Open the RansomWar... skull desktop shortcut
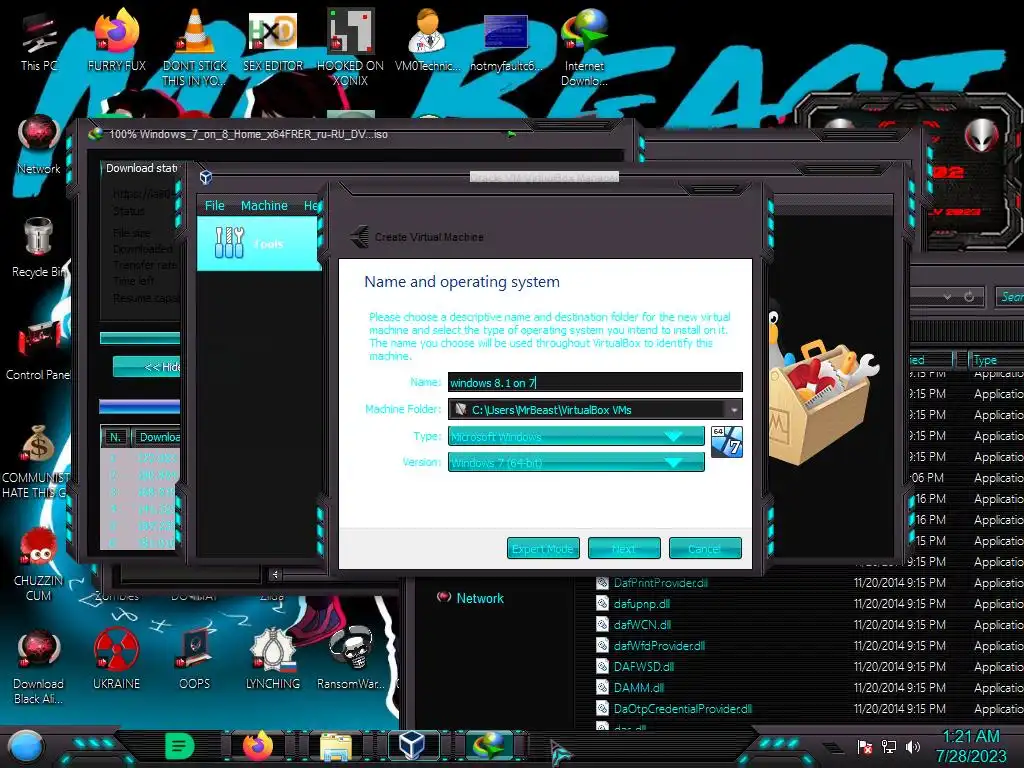1024x768 pixels. (351, 660)
